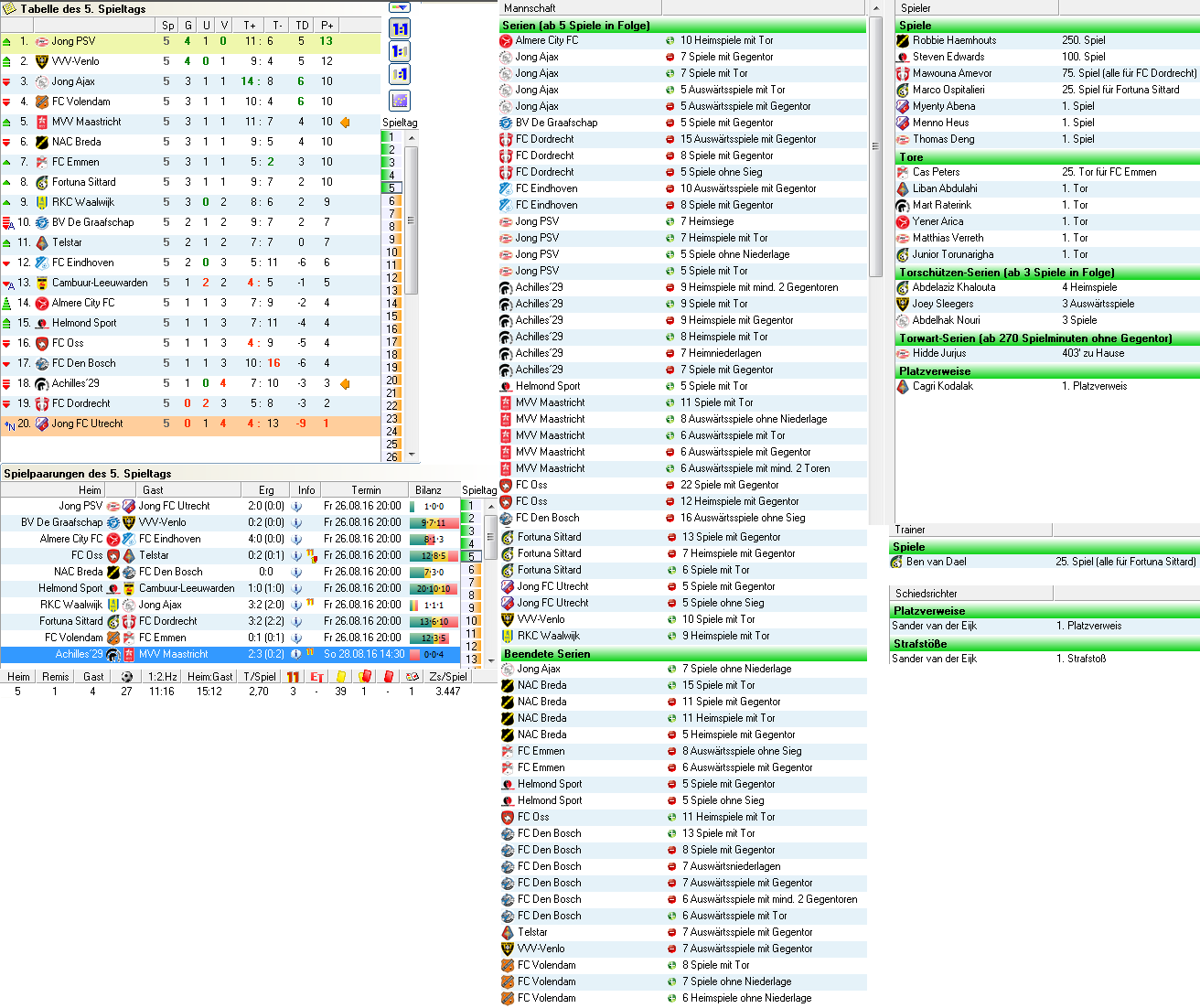Select matchday 6 in the standings Spieltag list
Viewport: 1200px width, 1008px height.
(x=391, y=201)
